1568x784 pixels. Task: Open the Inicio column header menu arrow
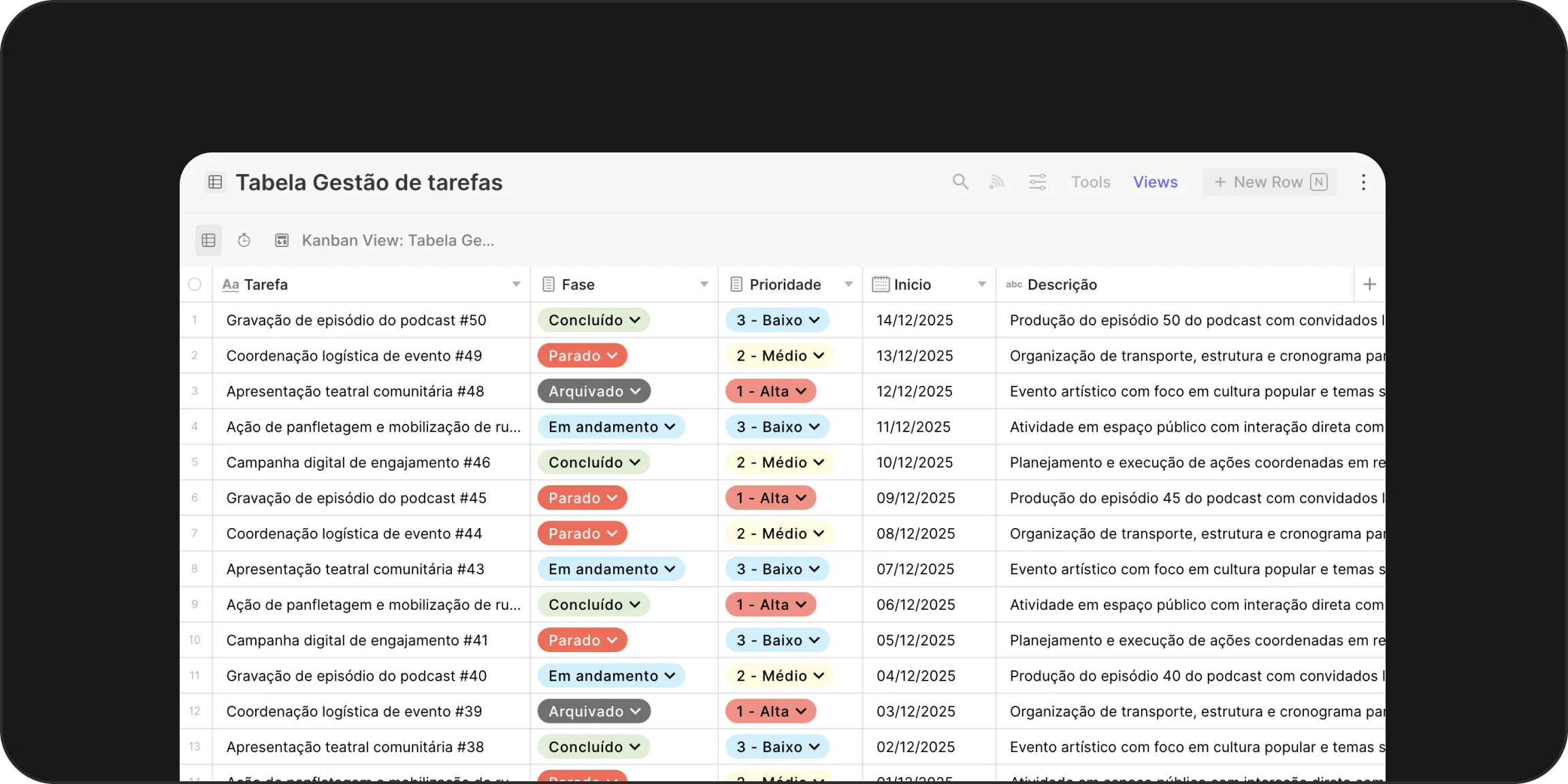981,284
